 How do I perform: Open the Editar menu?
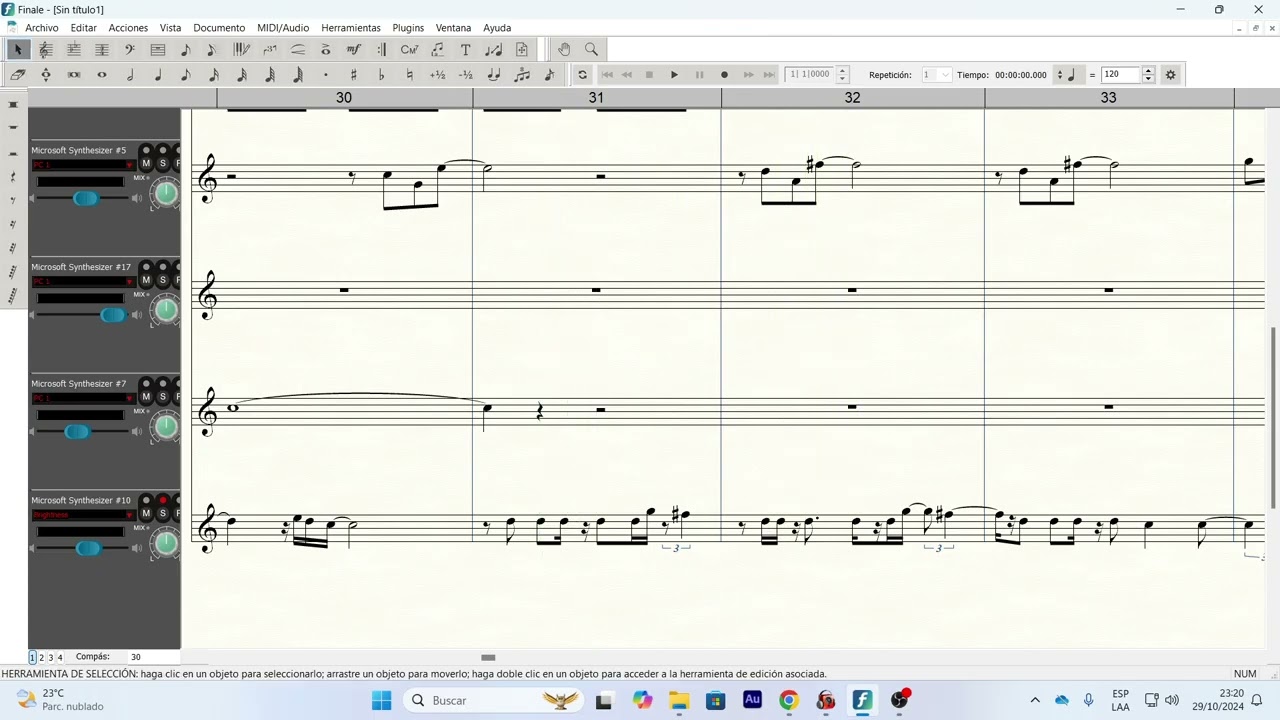[84, 28]
